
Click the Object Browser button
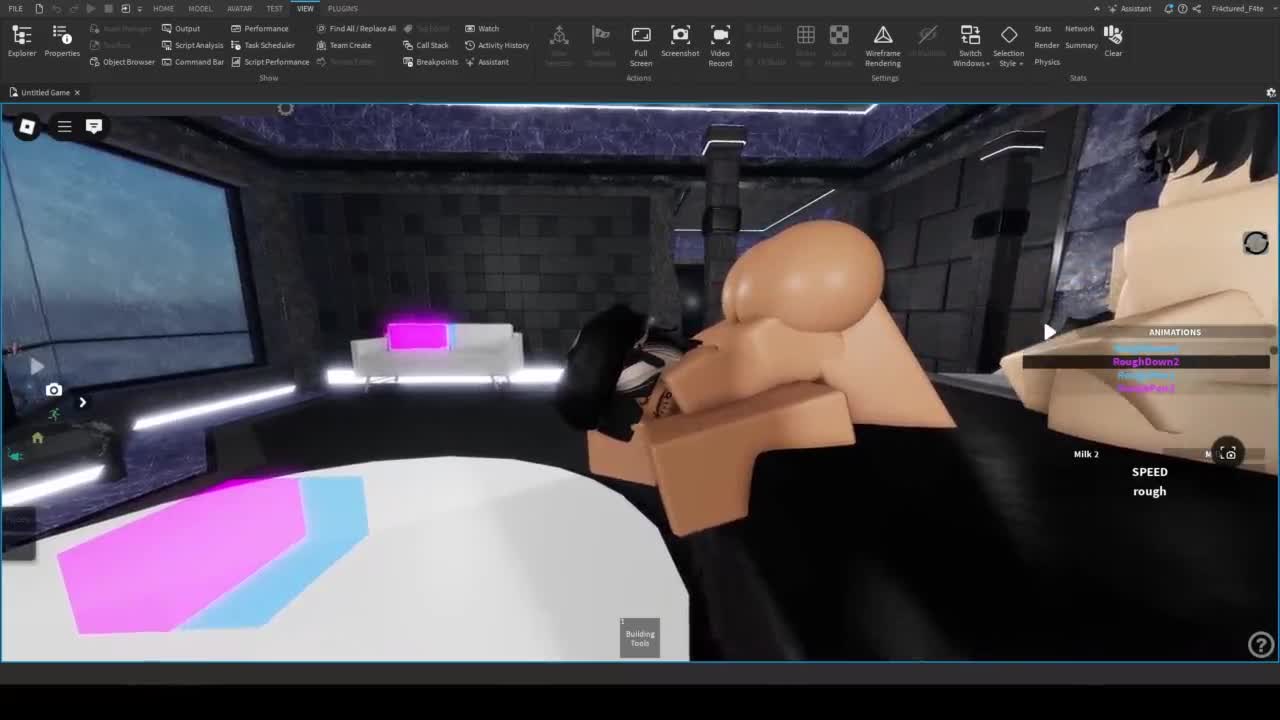tap(122, 62)
